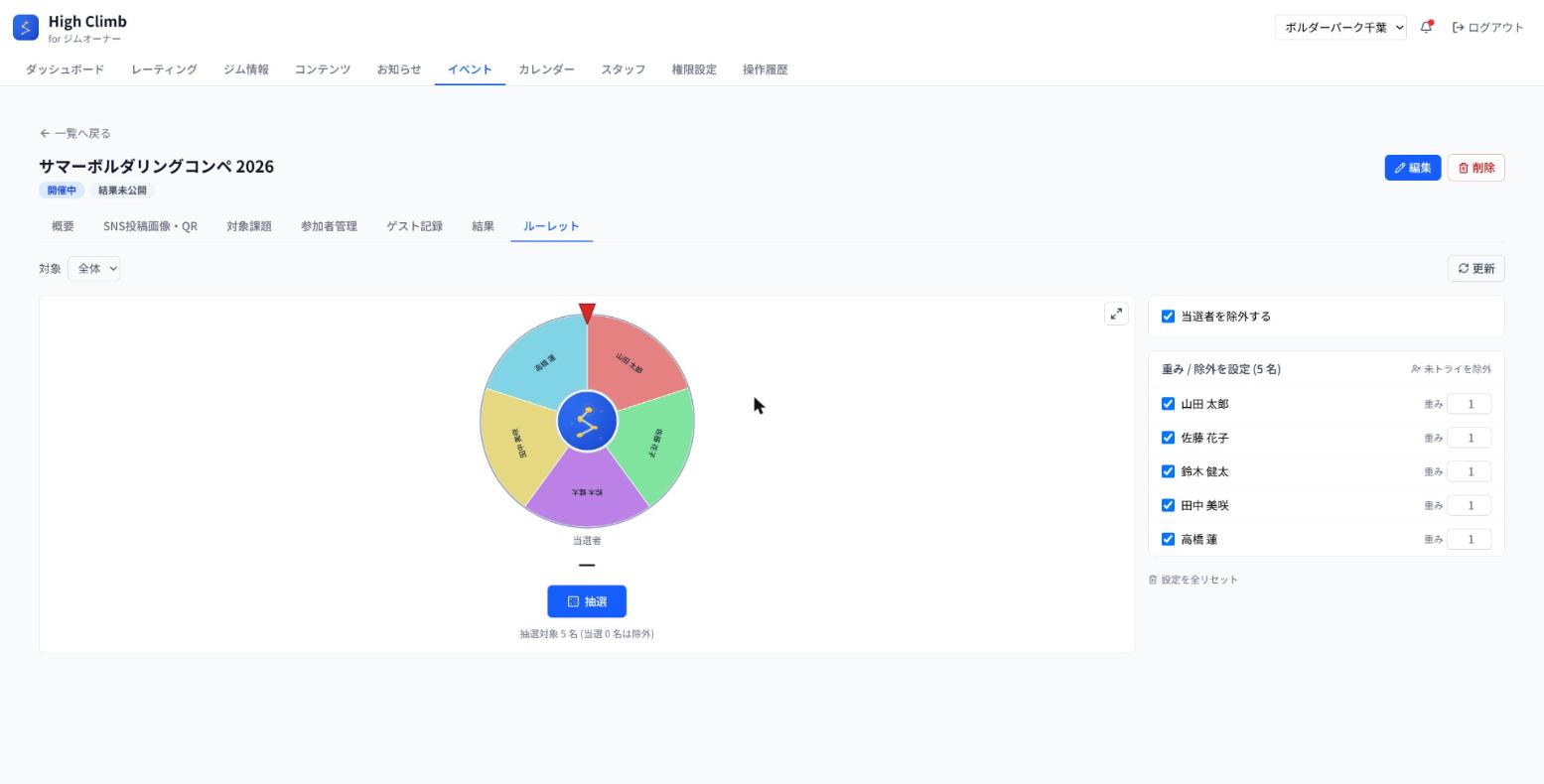The image size is (1544, 784).
Task: Start the draw with 抽選 button
Action: (587, 601)
